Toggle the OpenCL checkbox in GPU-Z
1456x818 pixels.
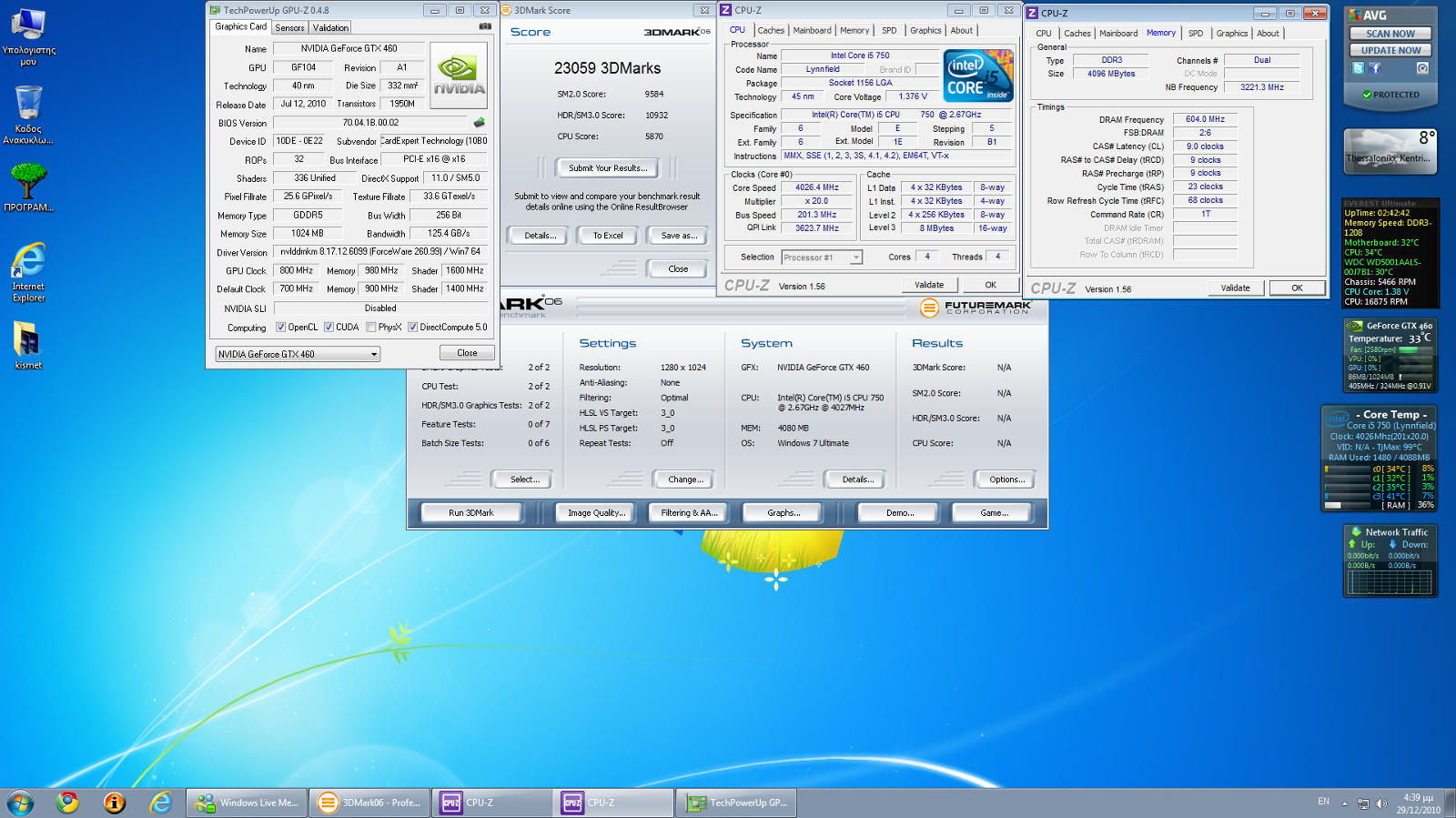(x=281, y=328)
